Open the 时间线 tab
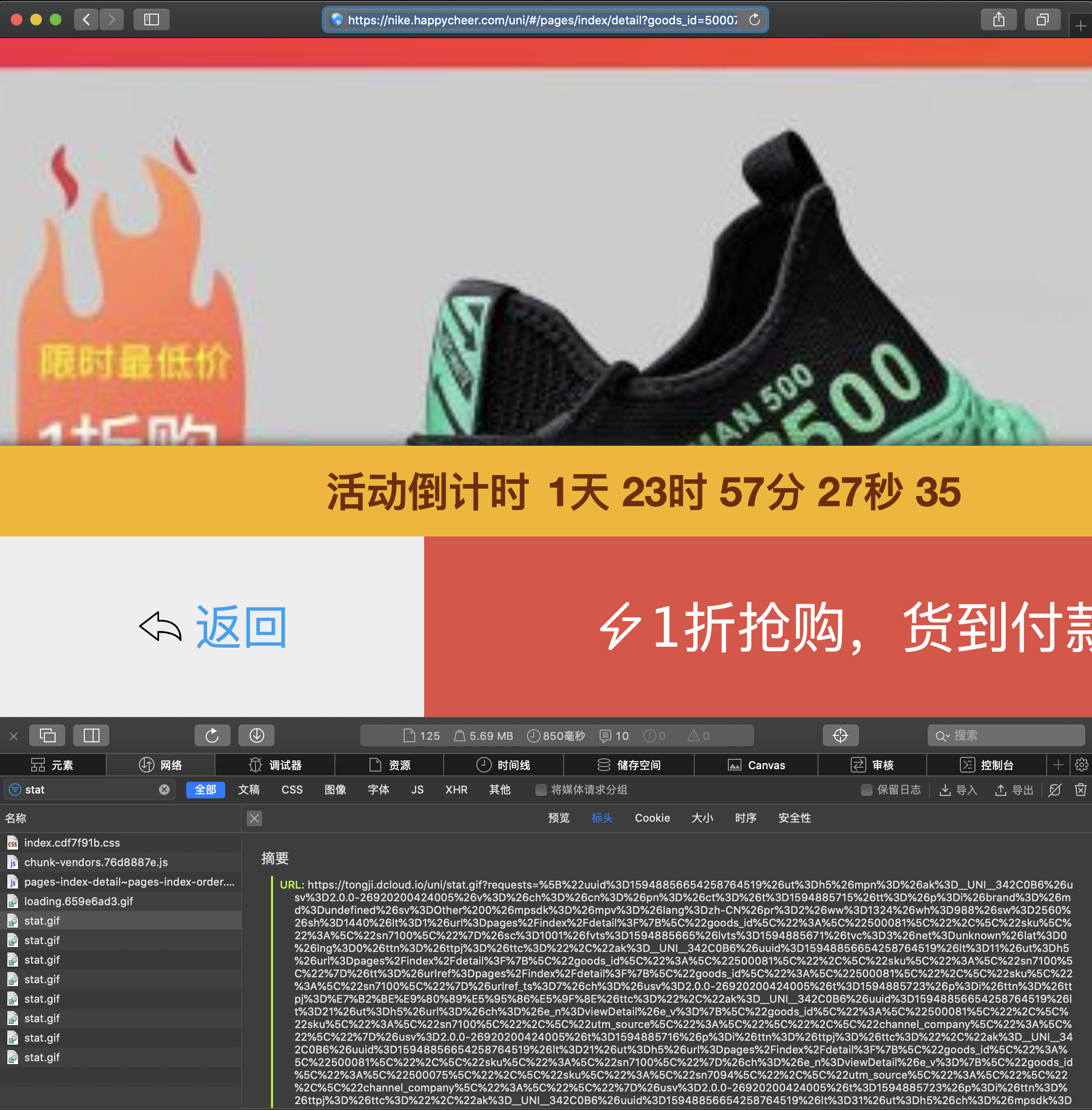Image resolution: width=1092 pixels, height=1110 pixels. coord(504,765)
